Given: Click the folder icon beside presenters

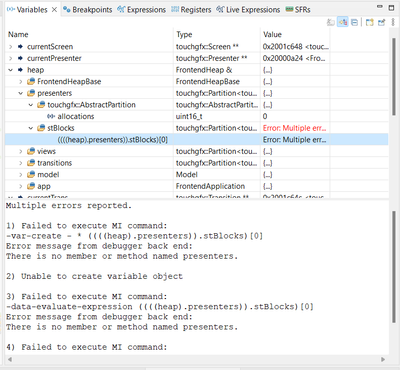Looking at the screenshot, I should 31,93.
